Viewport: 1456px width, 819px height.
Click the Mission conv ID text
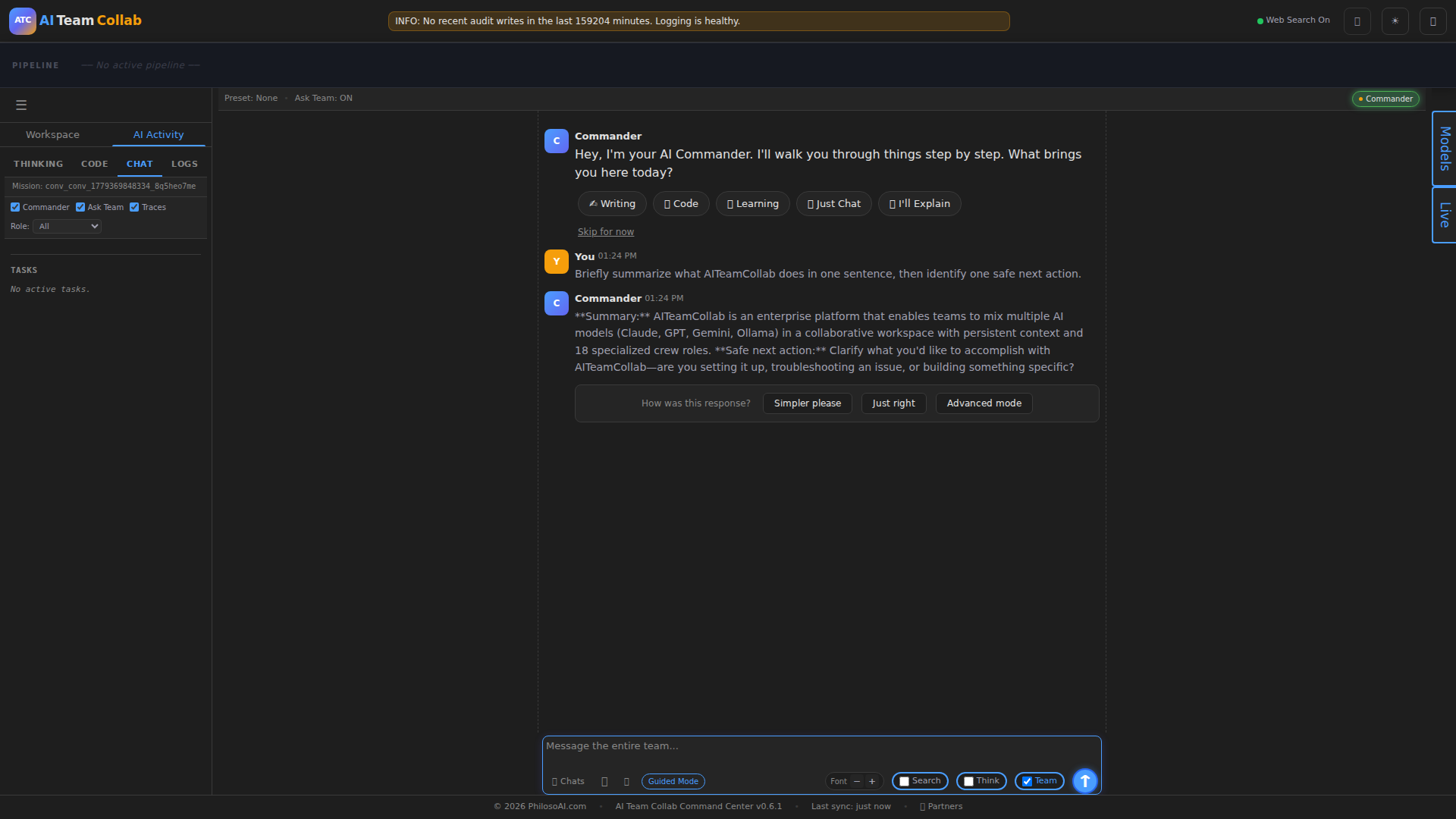coord(104,187)
